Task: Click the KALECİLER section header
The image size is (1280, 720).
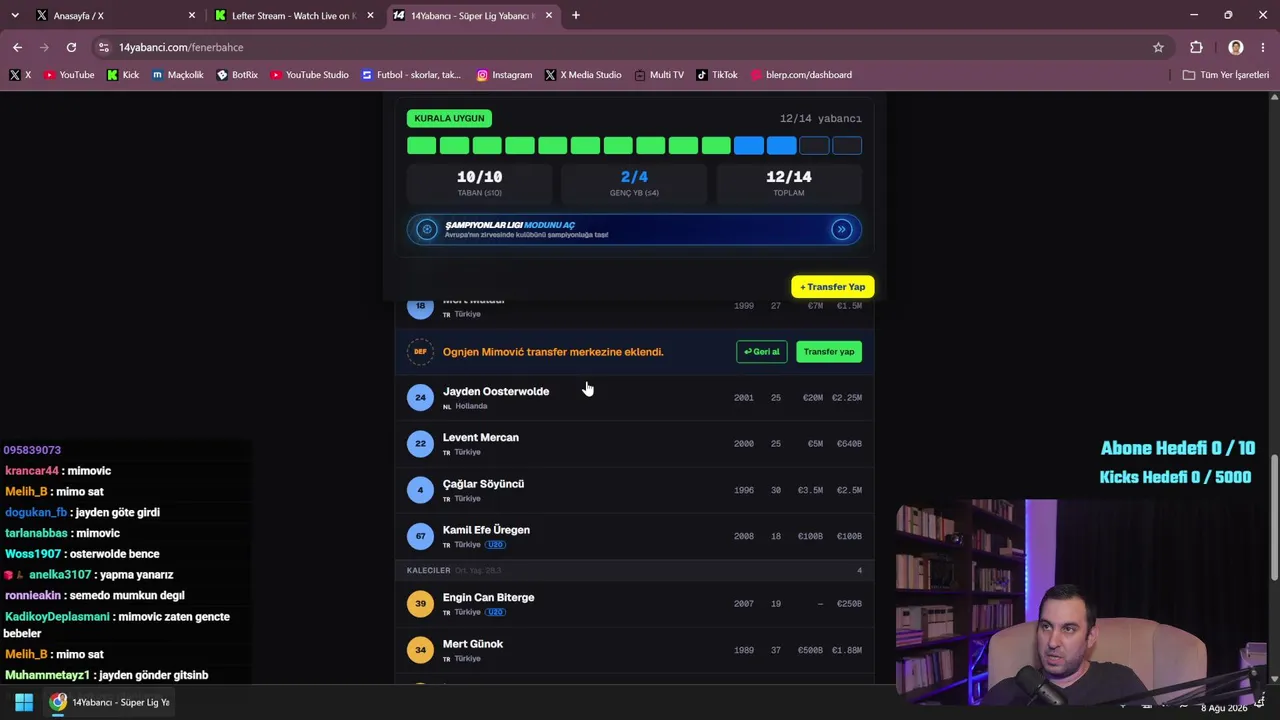Action: pos(634,570)
